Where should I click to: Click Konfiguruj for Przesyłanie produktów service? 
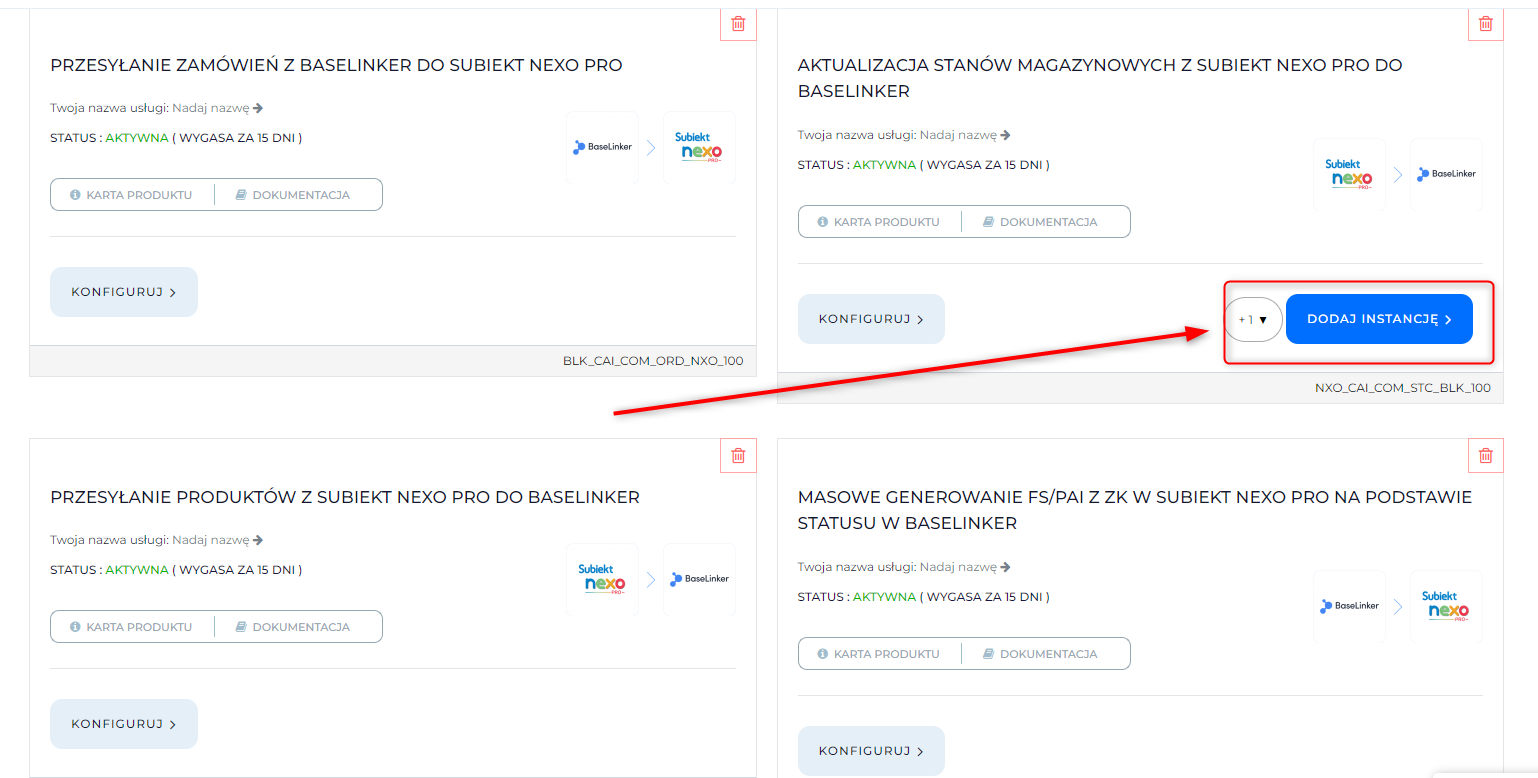click(x=124, y=724)
